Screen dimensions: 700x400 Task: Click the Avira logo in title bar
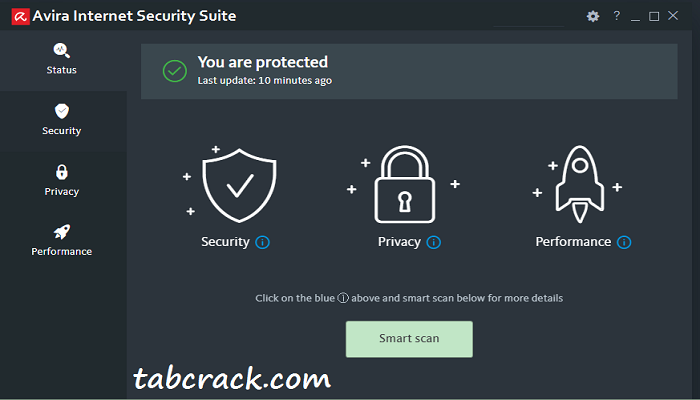[21, 17]
